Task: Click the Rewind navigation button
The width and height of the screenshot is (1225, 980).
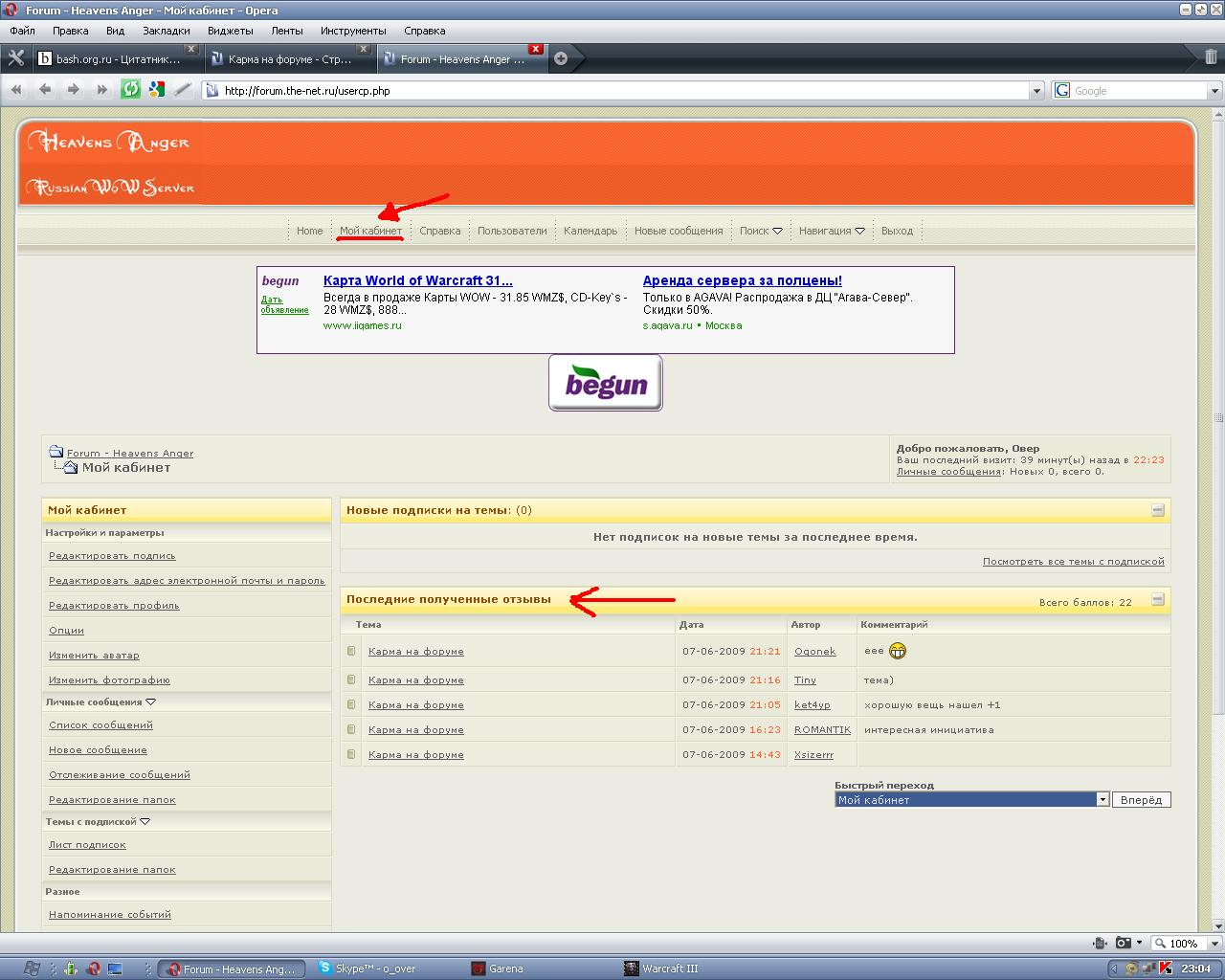Action: tap(16, 90)
